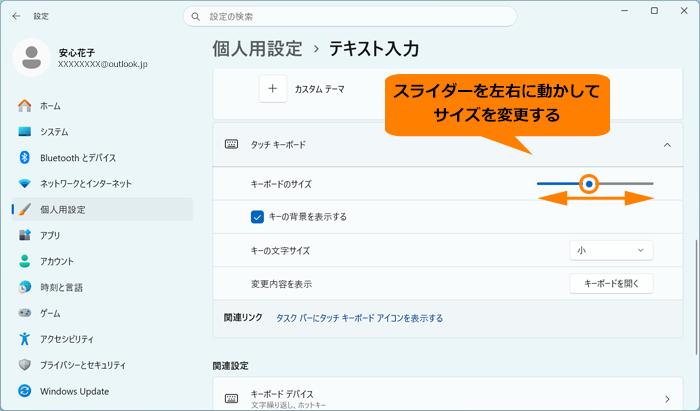The height and width of the screenshot is (411, 700).
Task: Select ホーム in the sidebar
Action: coord(102,106)
